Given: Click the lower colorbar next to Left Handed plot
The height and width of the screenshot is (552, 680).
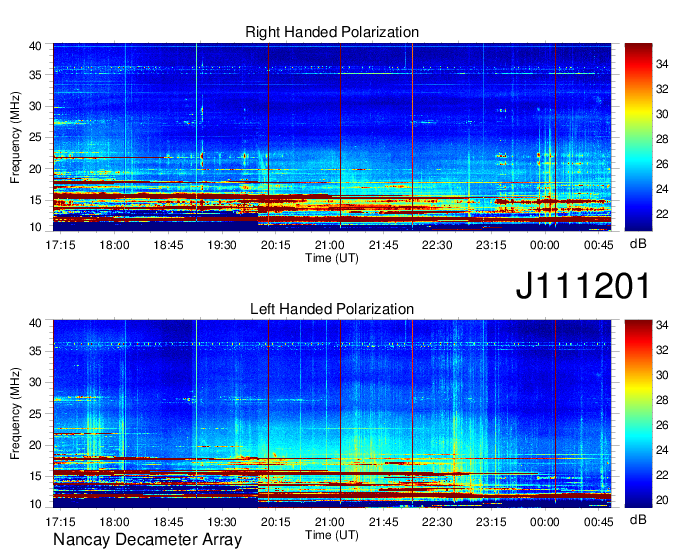Looking at the screenshot, I should click(x=638, y=414).
